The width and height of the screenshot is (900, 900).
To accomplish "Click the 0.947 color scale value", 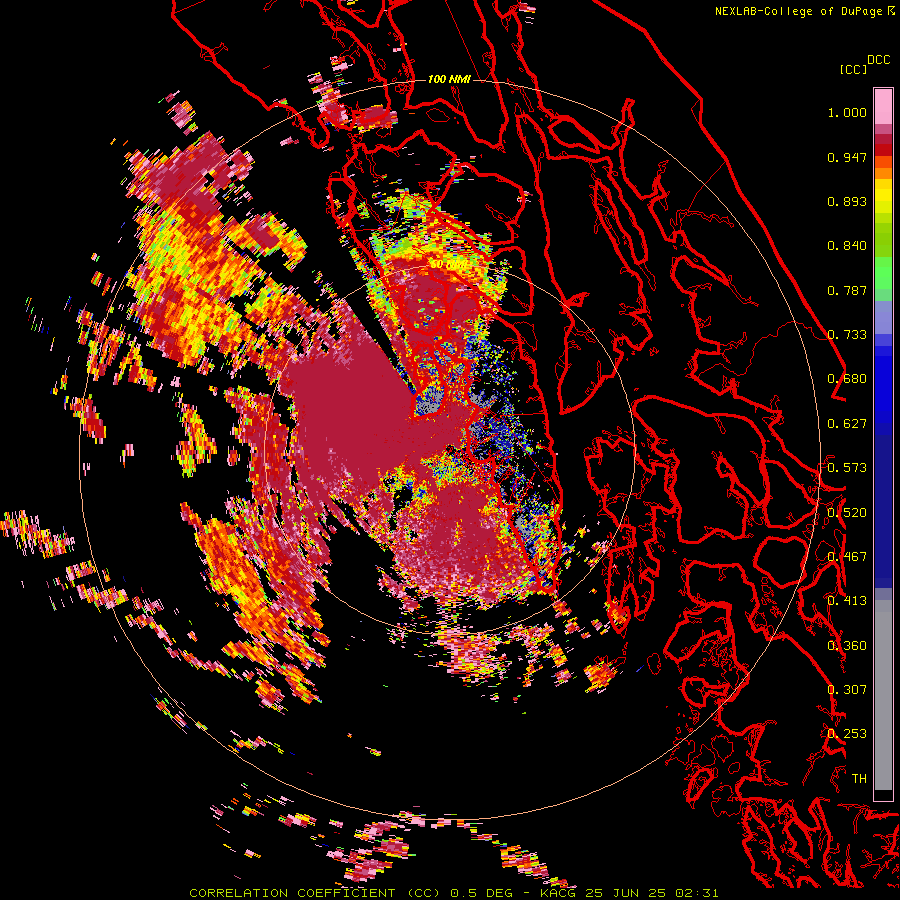I will (x=847, y=157).
